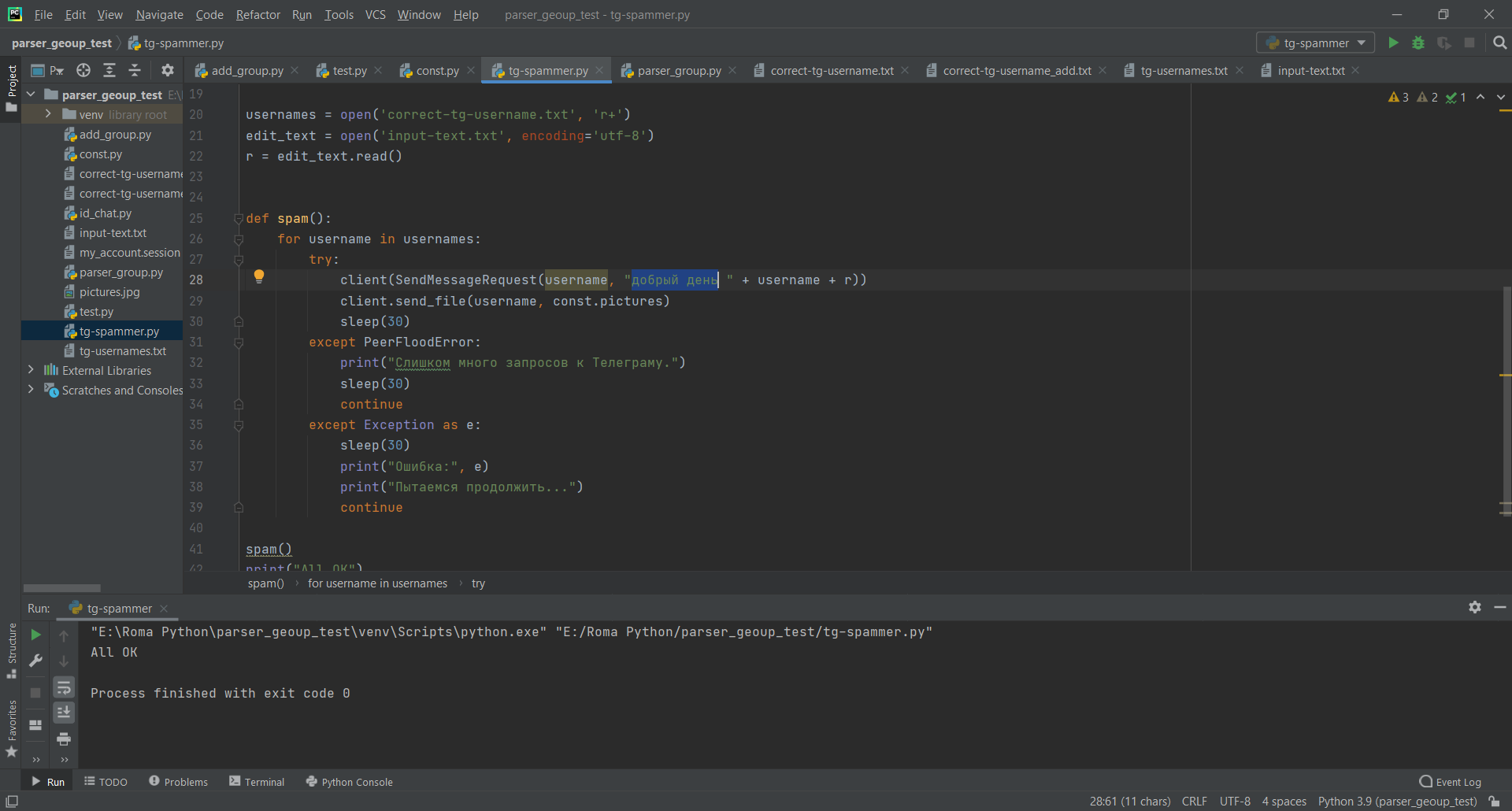Toggle code folding marker at def spam line
Screen dimensions: 1512x811
239,219
